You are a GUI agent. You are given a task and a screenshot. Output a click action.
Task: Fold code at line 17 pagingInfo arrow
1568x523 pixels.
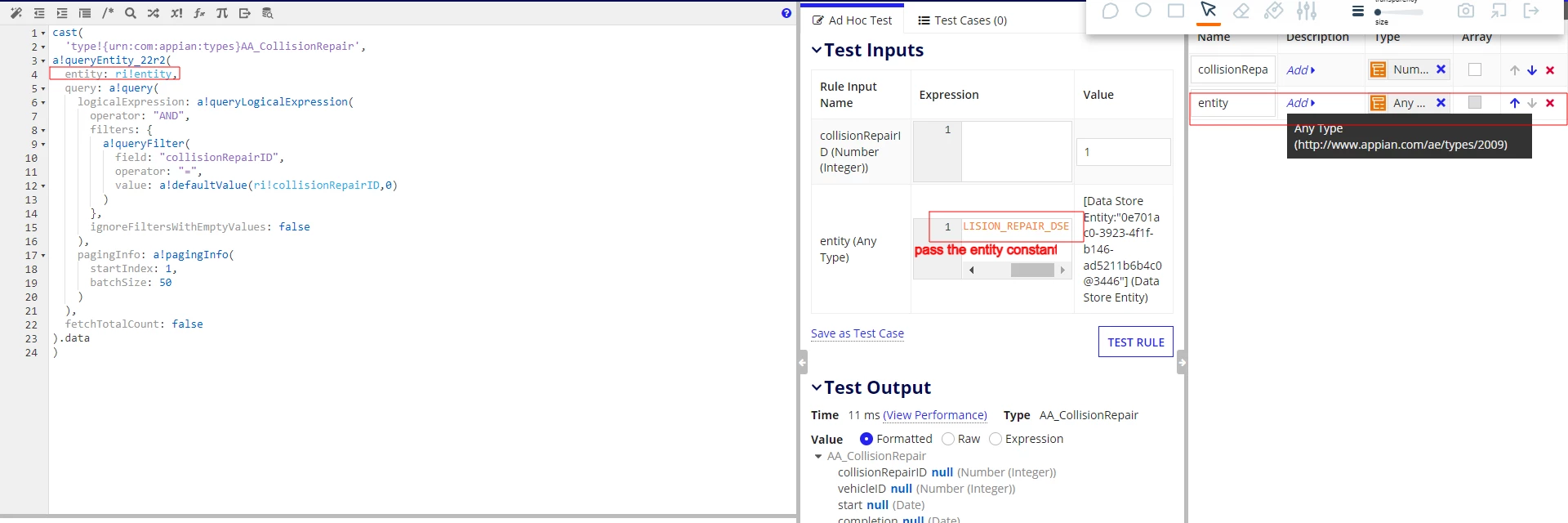point(43,255)
